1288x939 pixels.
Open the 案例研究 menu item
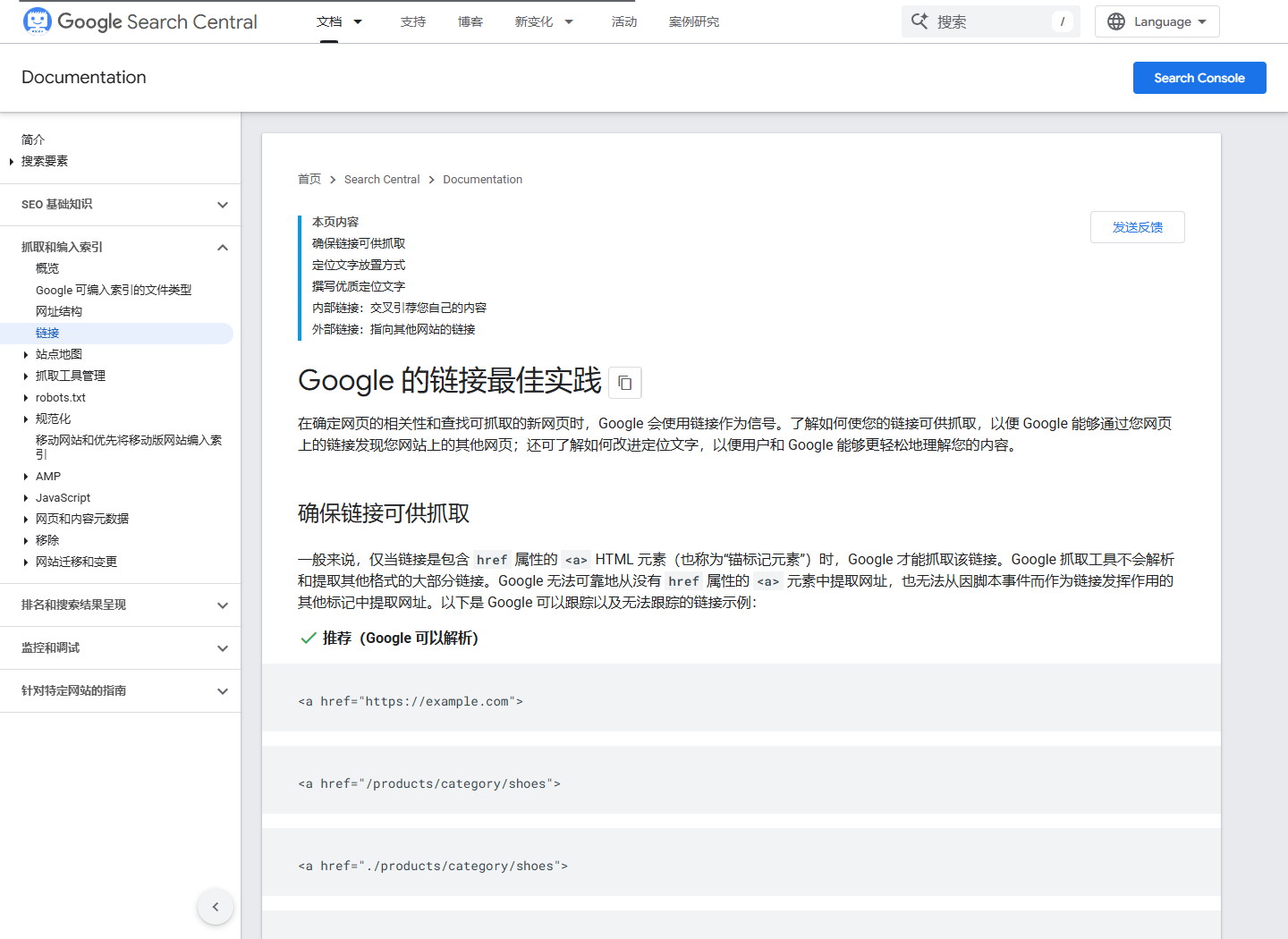(694, 21)
